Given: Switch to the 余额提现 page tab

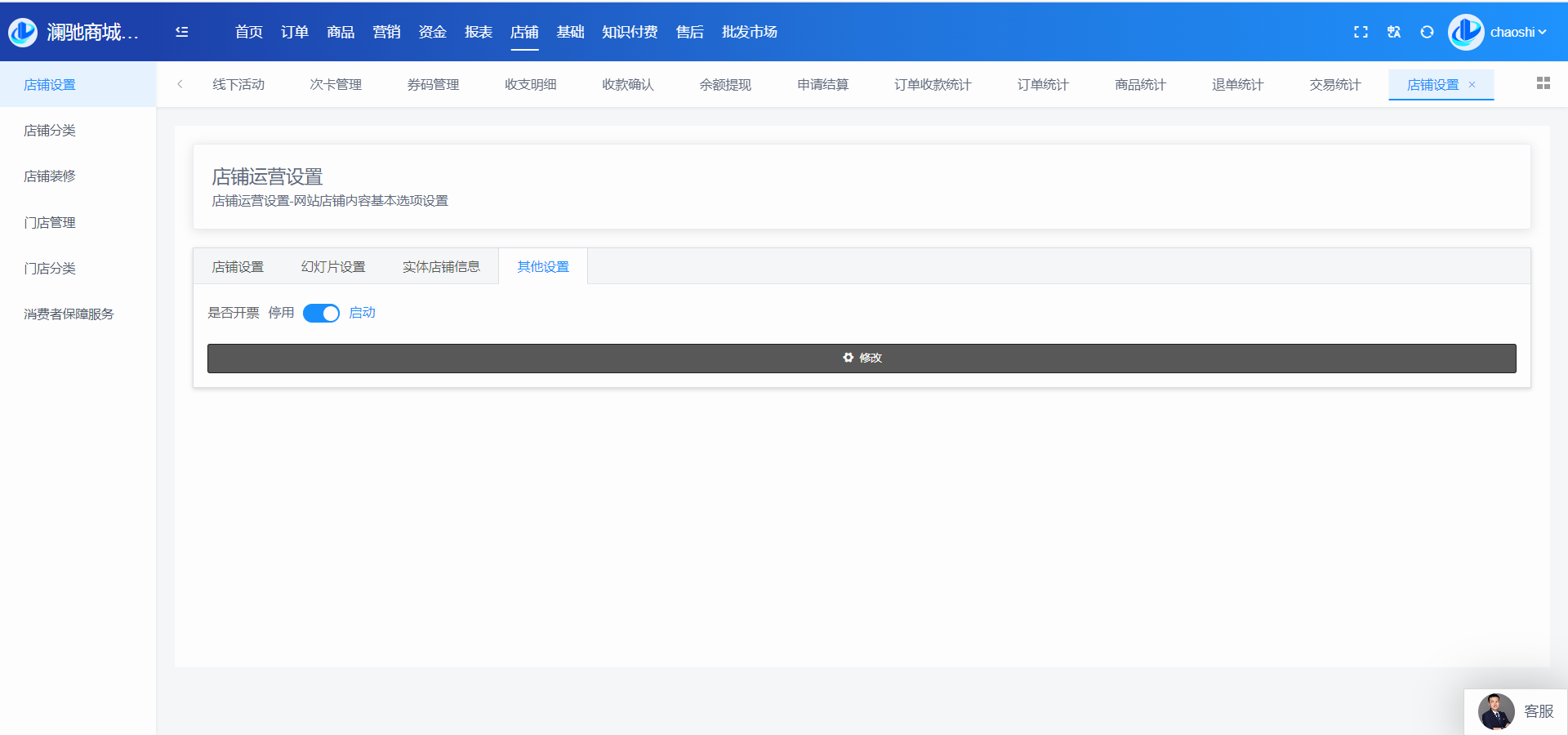Looking at the screenshot, I should [725, 85].
